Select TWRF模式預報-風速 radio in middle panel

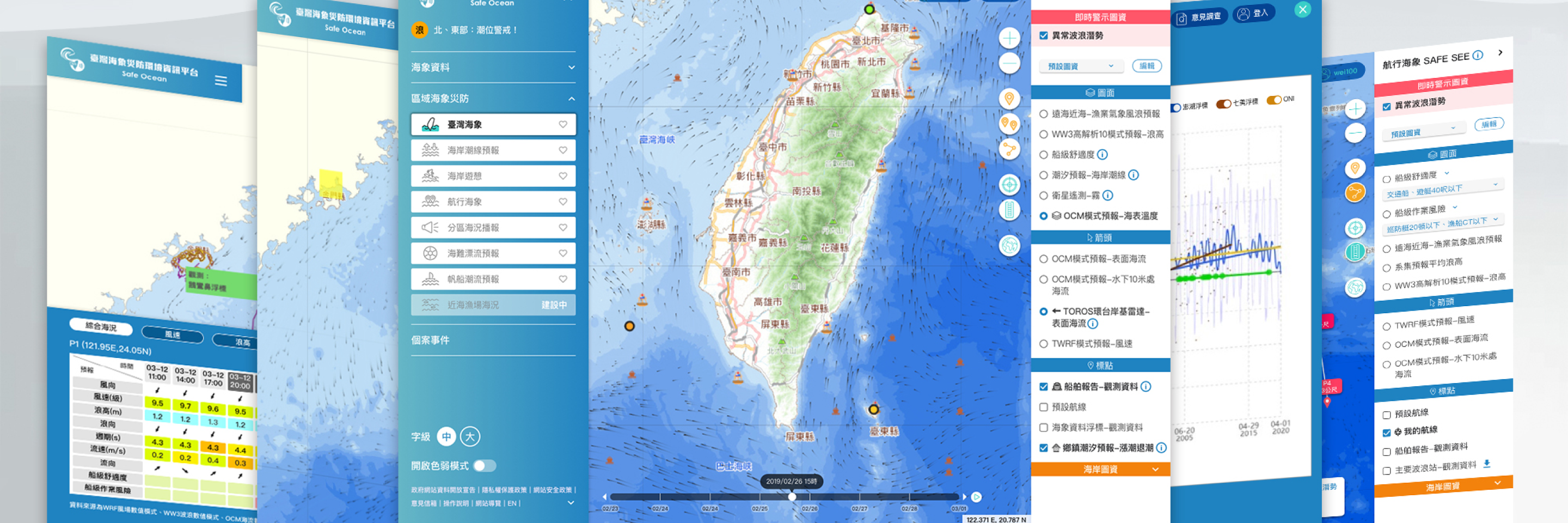click(1043, 344)
